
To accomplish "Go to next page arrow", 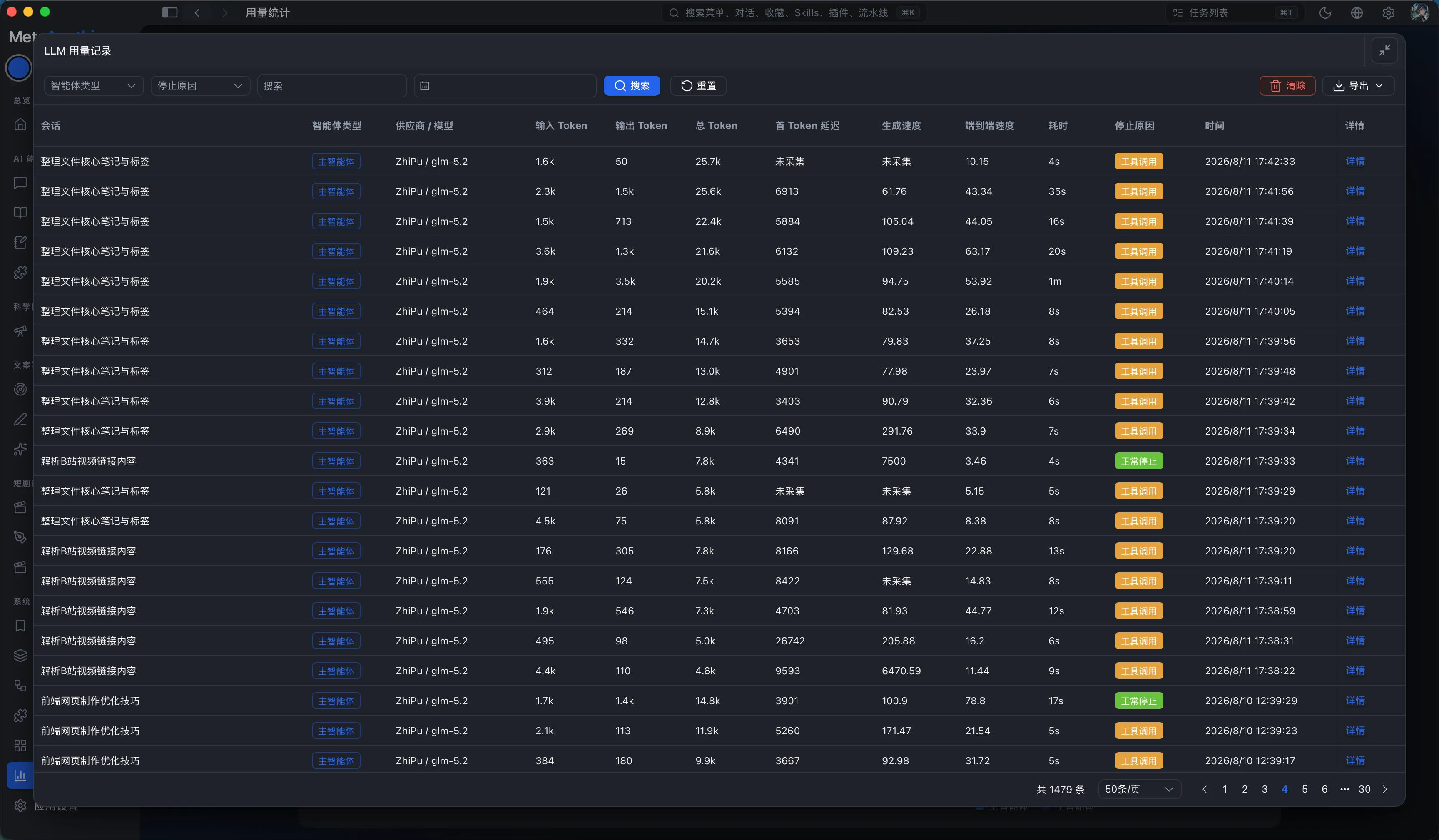I will [1385, 789].
